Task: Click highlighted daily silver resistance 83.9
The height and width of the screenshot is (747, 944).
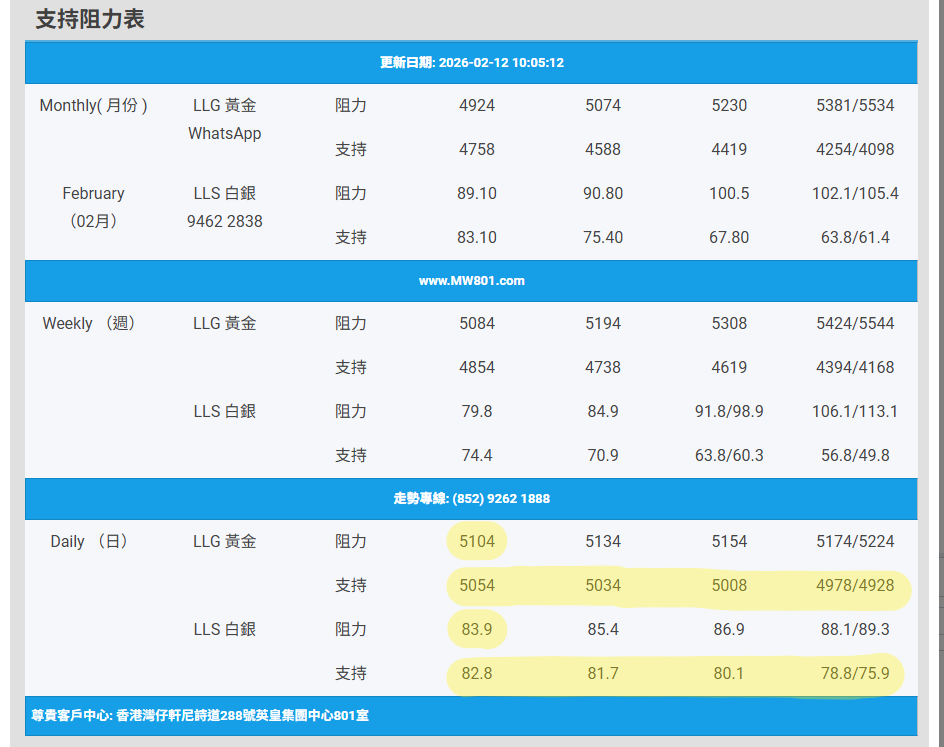Action: point(477,629)
